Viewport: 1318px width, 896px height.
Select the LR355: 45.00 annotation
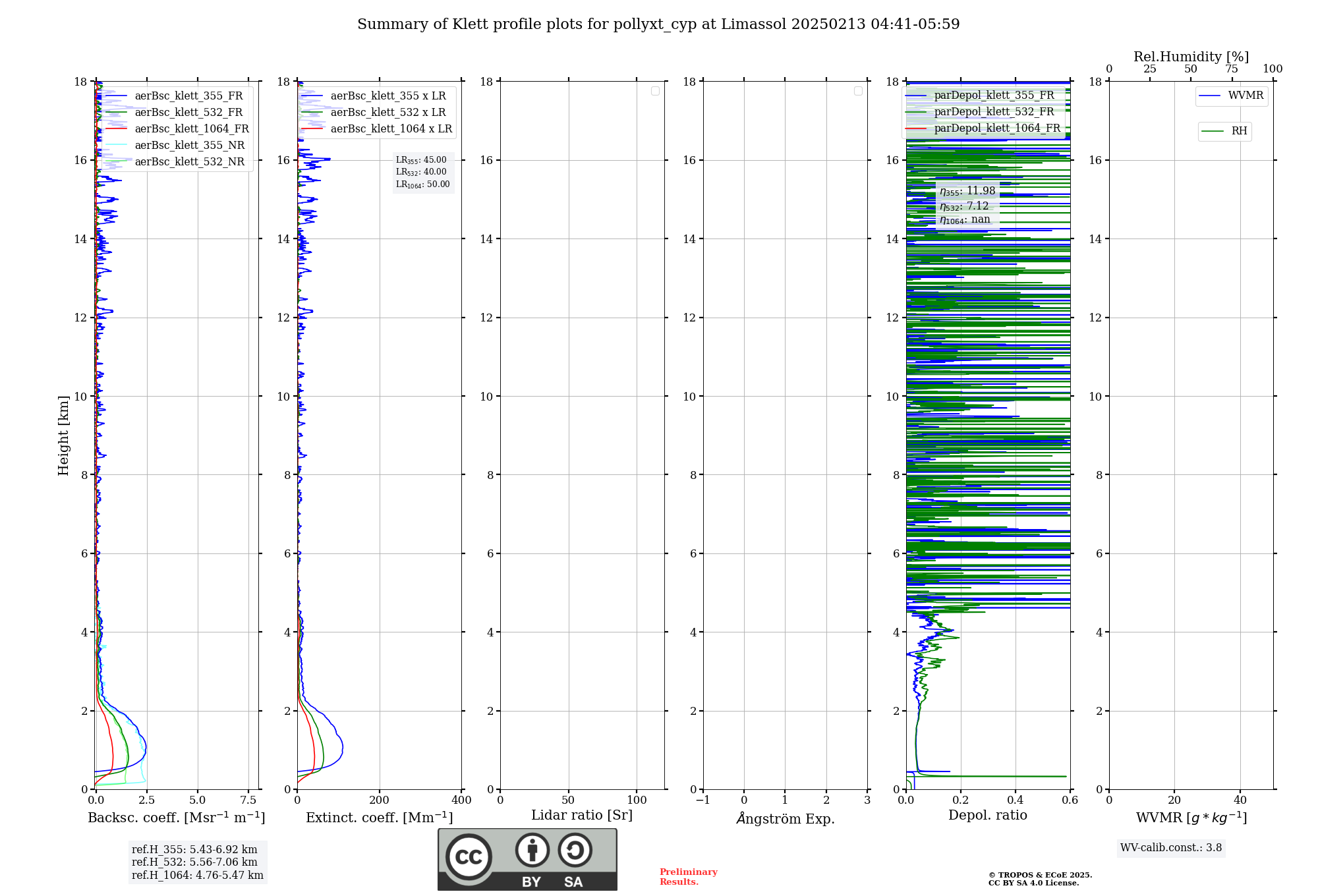pos(421,160)
